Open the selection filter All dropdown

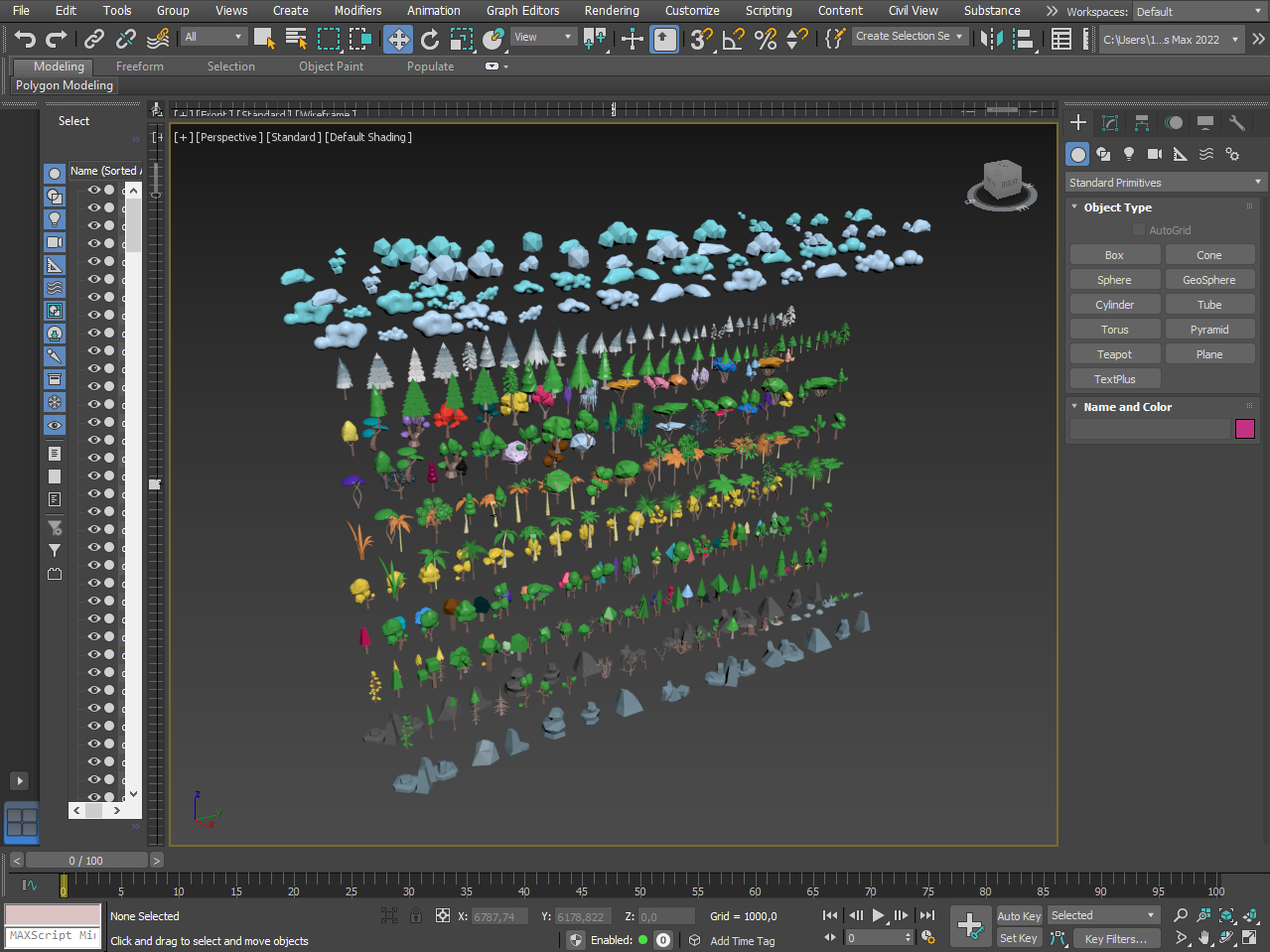(x=213, y=37)
